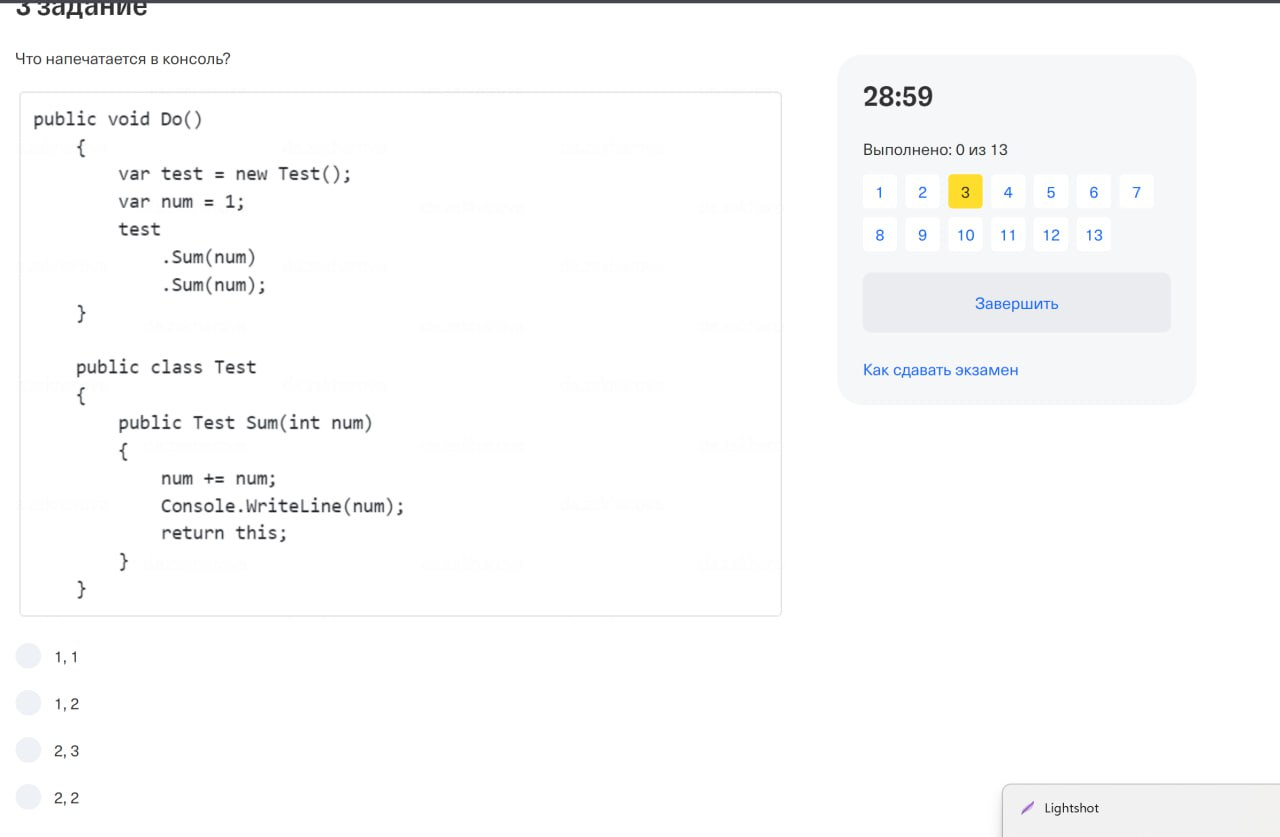Go to the last question 13
Image resolution: width=1280 pixels, height=837 pixels.
click(x=1094, y=235)
